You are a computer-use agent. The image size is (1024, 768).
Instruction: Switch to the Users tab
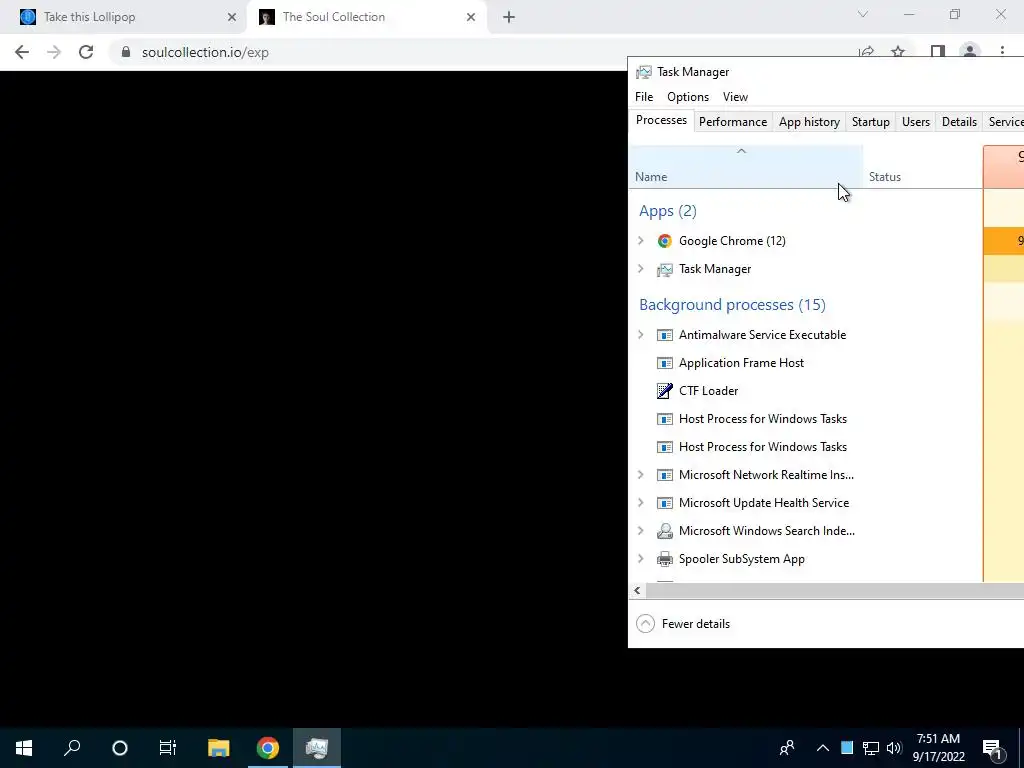[916, 121]
